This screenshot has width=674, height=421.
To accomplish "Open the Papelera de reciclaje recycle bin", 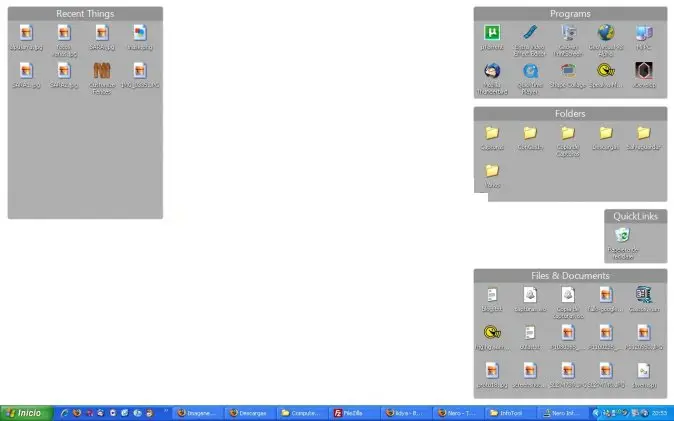I will (x=622, y=235).
